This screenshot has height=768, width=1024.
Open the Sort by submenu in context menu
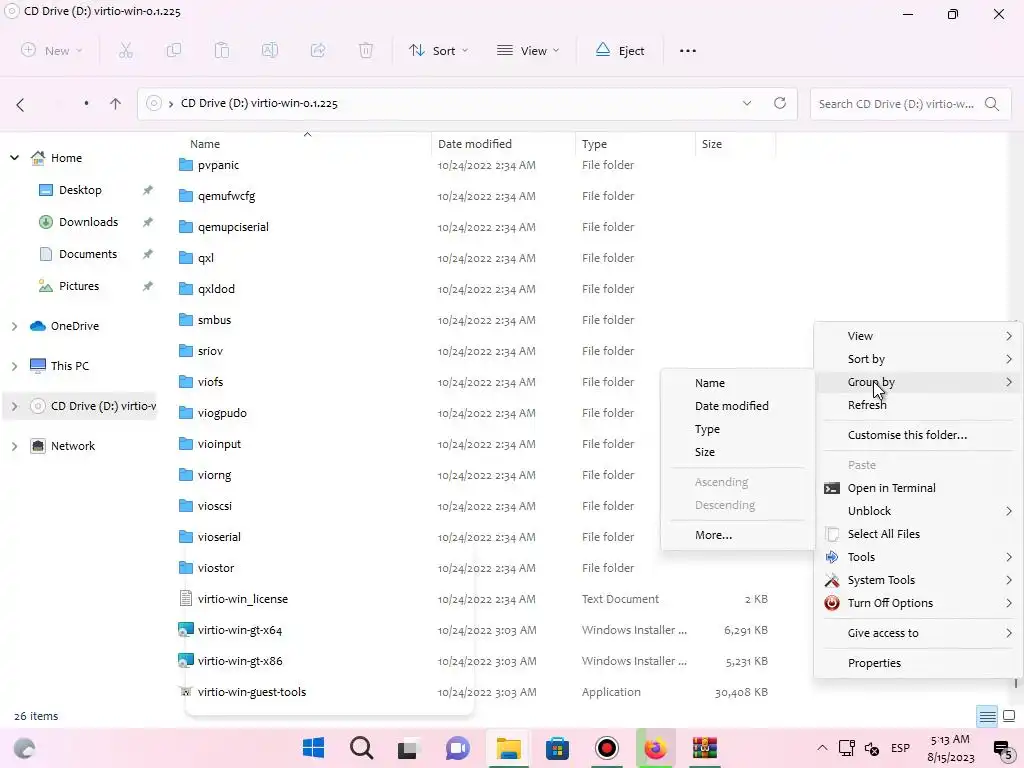click(x=918, y=359)
